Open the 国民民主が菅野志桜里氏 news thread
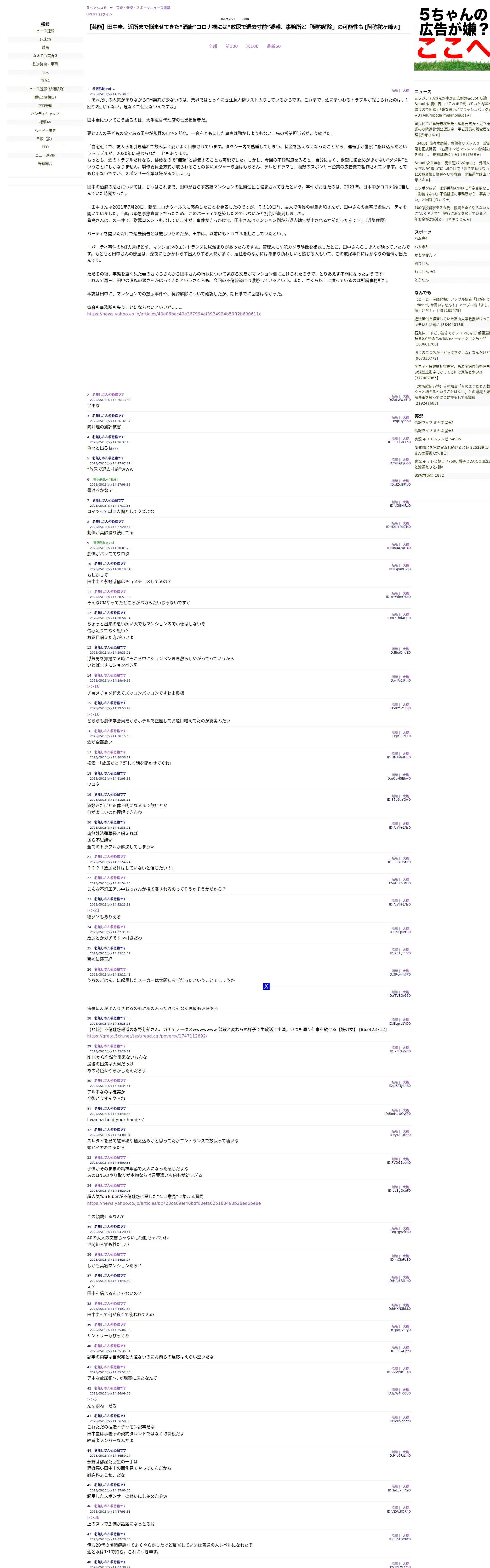The image size is (490, 1568). pos(452,129)
